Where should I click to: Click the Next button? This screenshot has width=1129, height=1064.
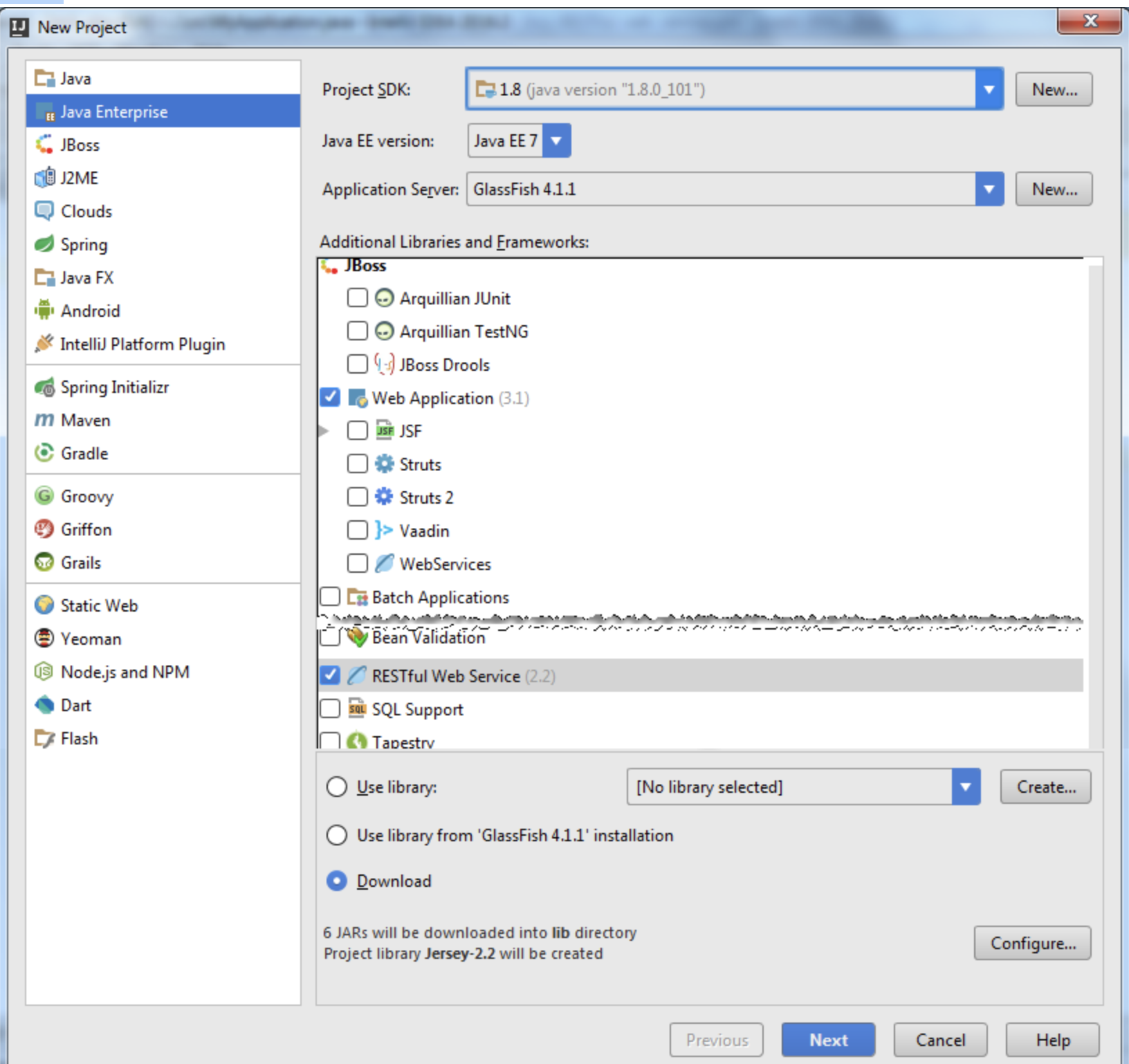coord(829,1040)
